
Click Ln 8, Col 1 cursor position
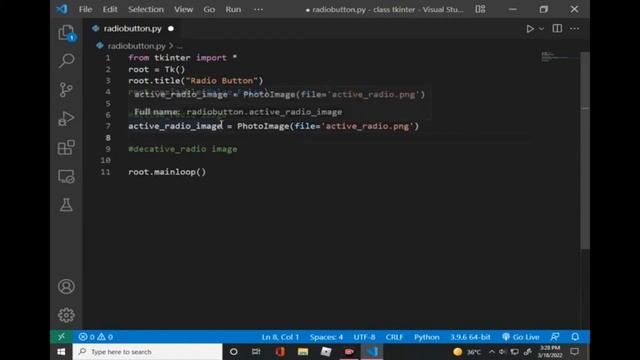(x=280, y=337)
